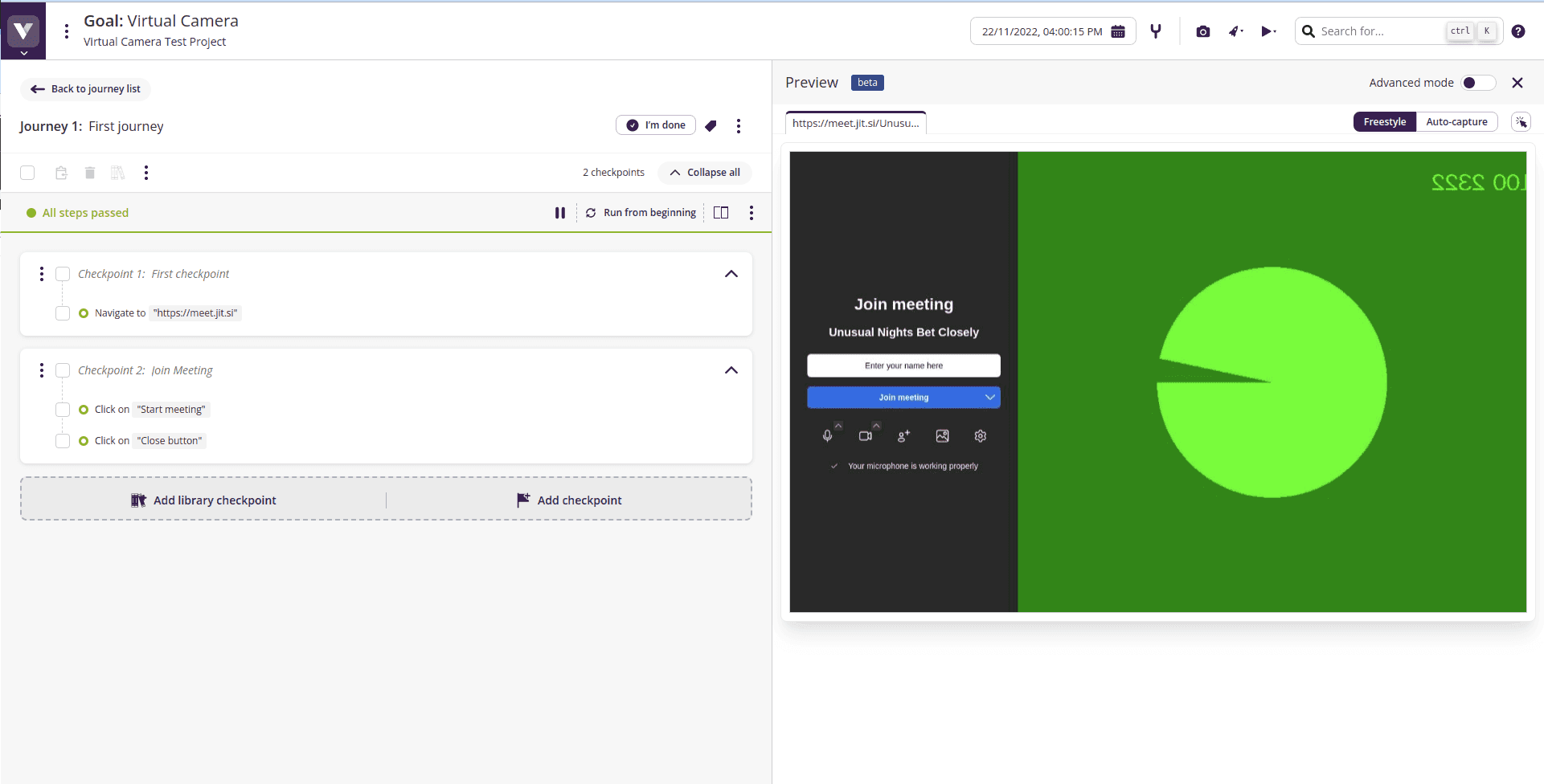
Task: Click the settings gear in meeting preview
Action: coord(981,436)
